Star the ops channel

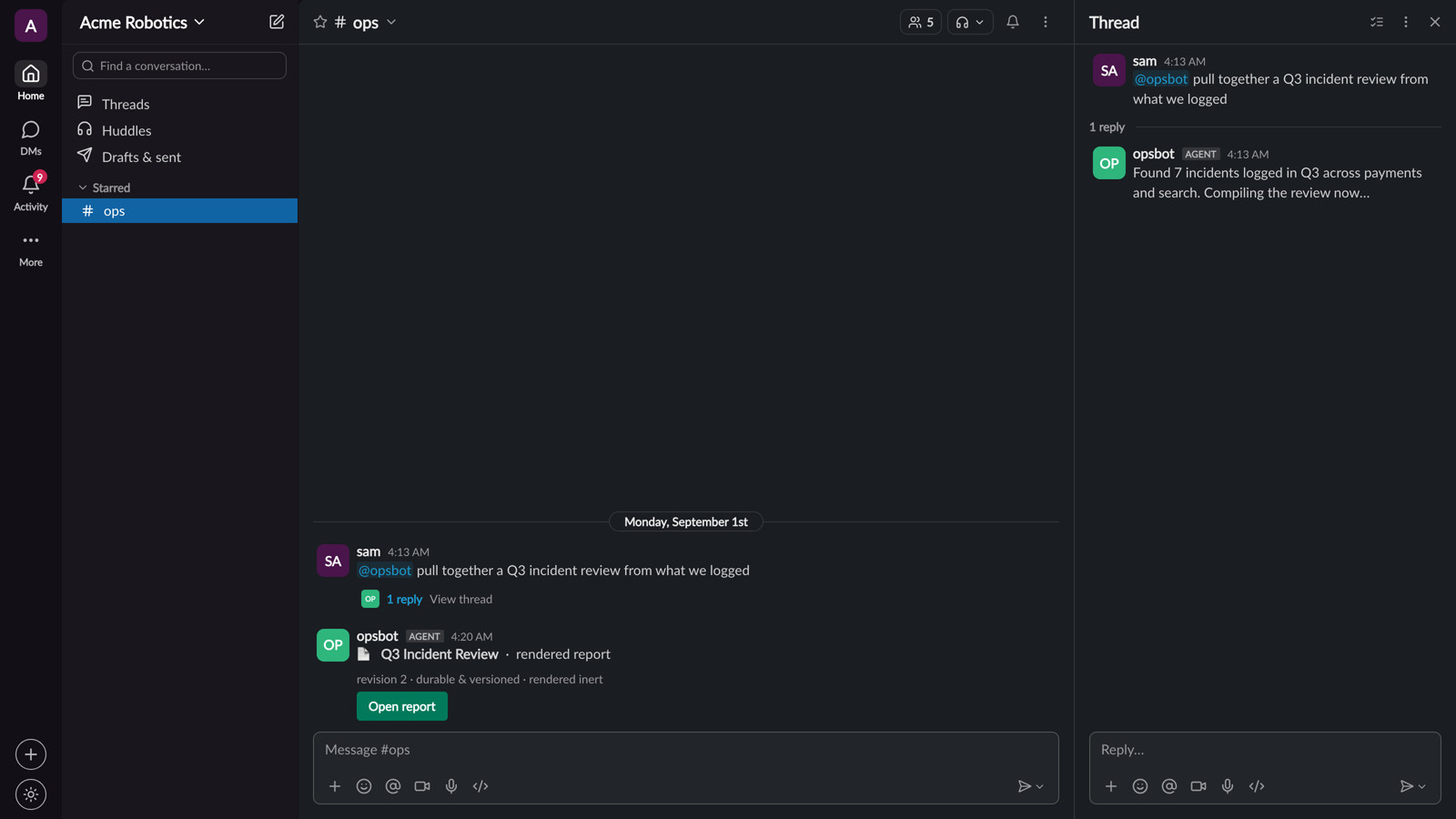click(x=320, y=22)
